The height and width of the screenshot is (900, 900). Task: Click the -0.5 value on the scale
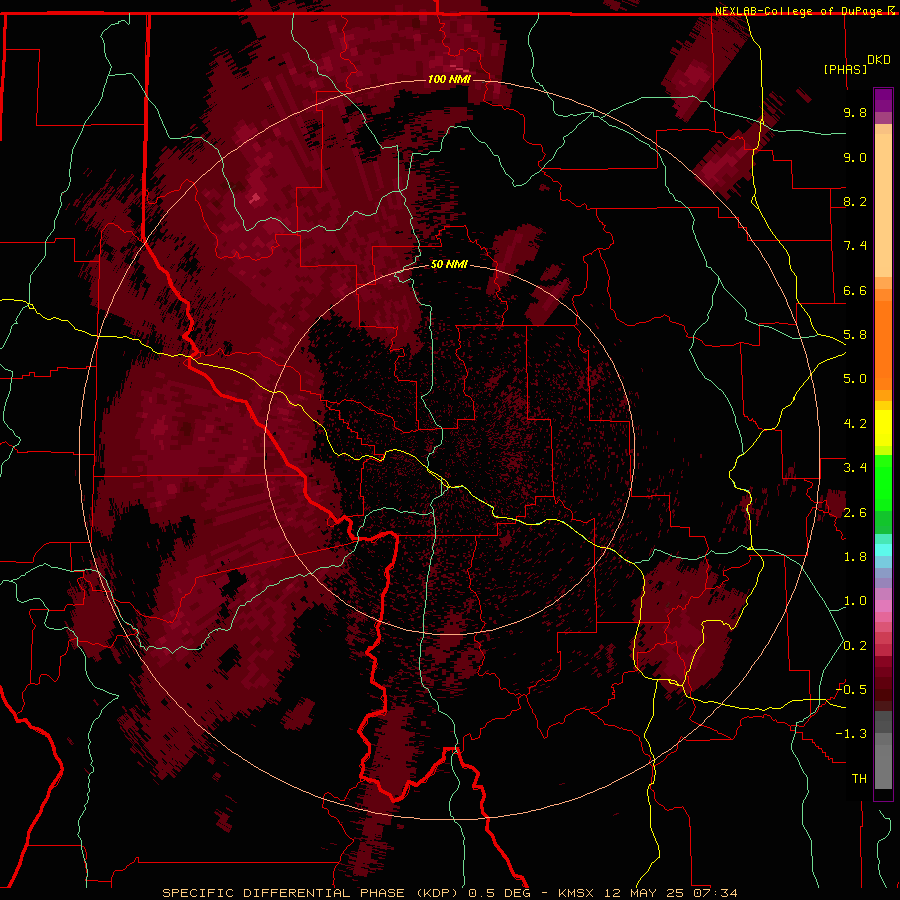(851, 690)
